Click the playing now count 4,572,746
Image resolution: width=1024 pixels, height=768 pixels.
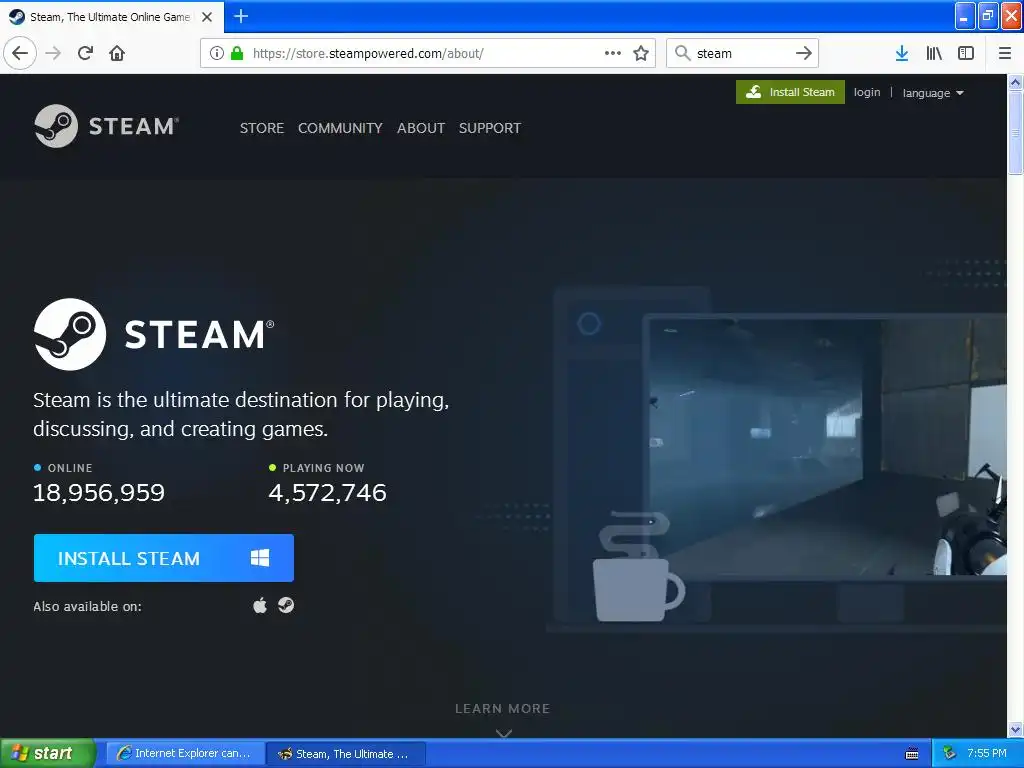(327, 492)
